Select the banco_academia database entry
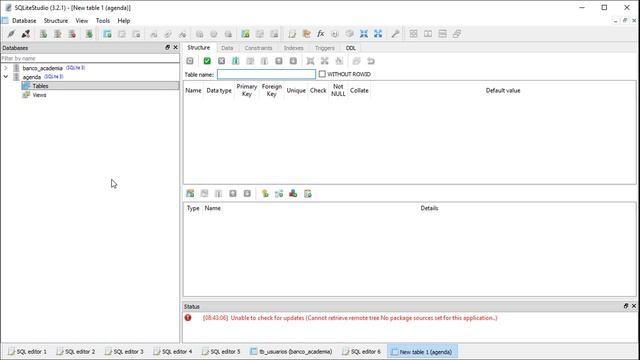The width and height of the screenshot is (640, 360). click(42, 68)
